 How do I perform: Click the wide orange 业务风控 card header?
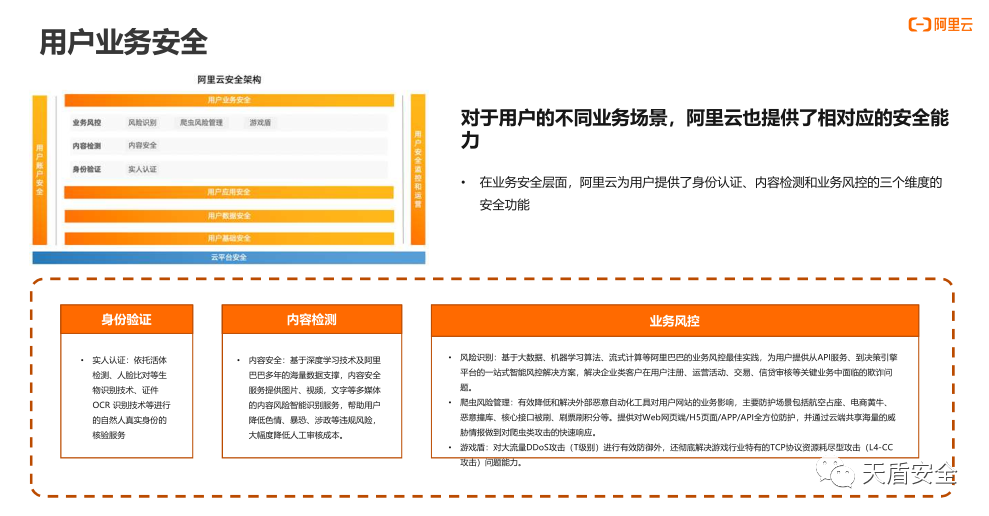pos(675,320)
